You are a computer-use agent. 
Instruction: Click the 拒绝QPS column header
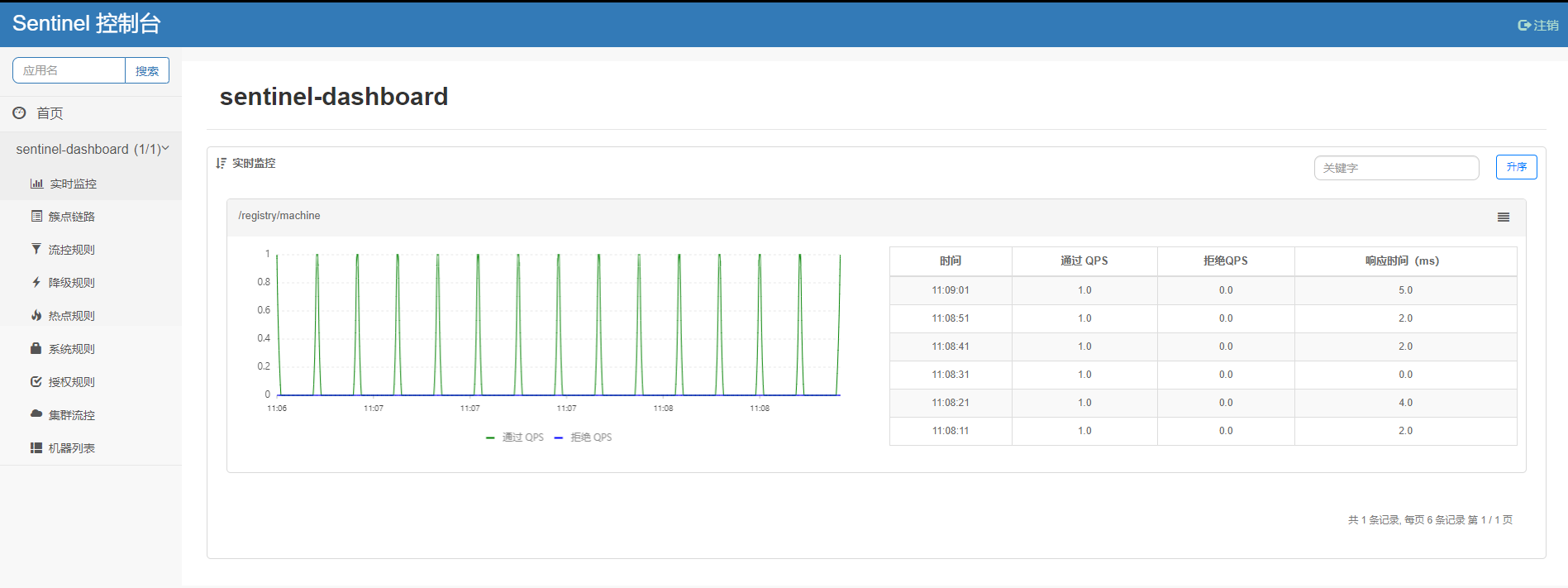[1226, 261]
